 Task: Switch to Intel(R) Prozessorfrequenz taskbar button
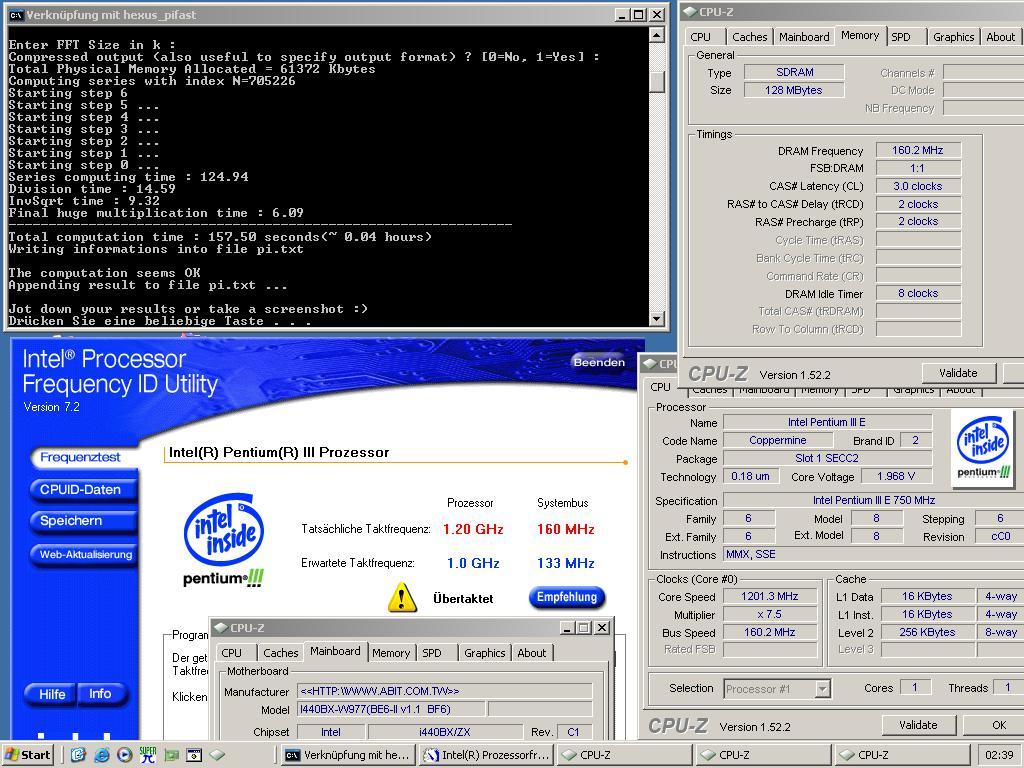[487, 755]
